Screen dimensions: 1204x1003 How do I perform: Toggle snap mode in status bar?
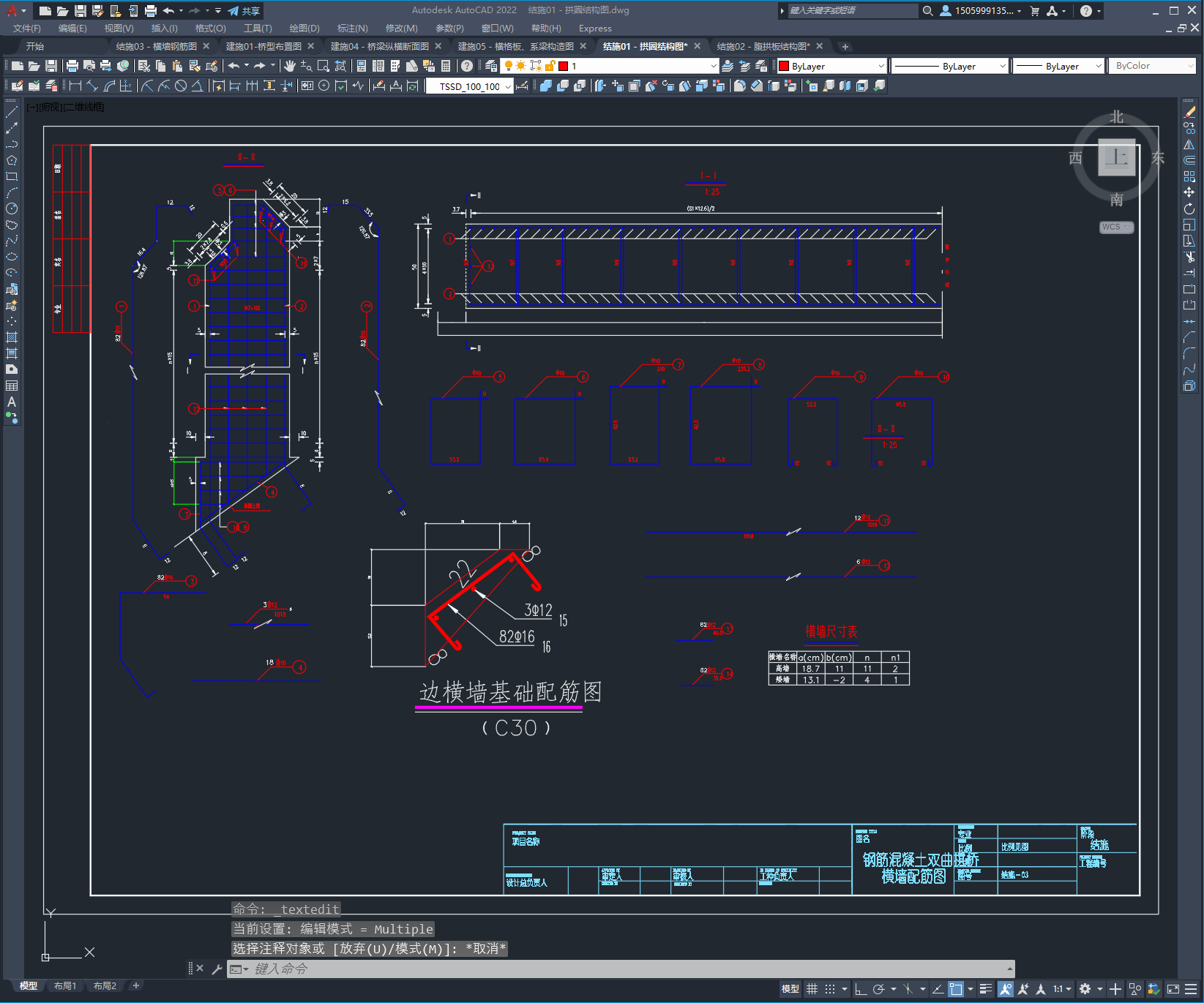830,989
